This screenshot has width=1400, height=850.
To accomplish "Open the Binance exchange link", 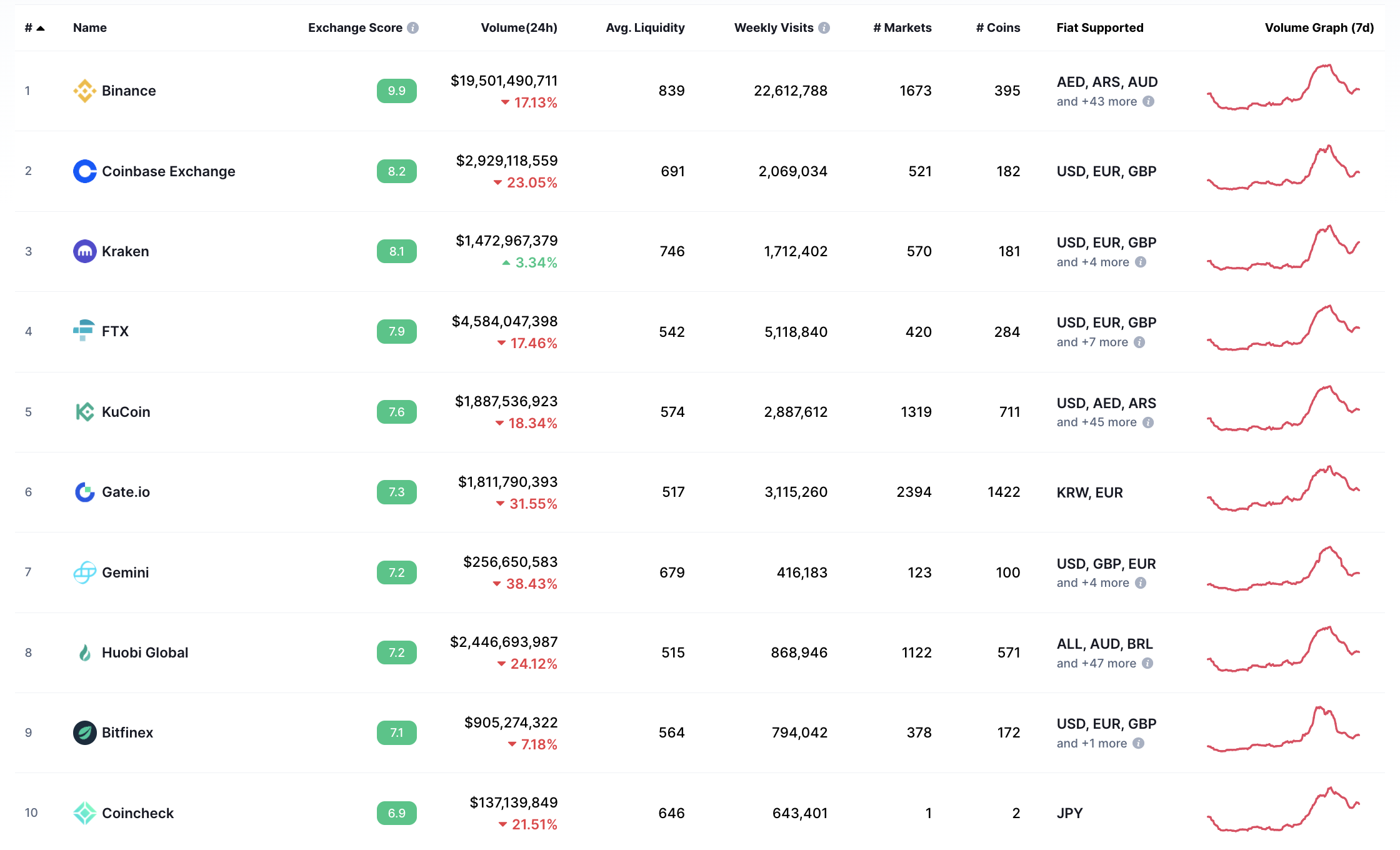I will tap(129, 91).
